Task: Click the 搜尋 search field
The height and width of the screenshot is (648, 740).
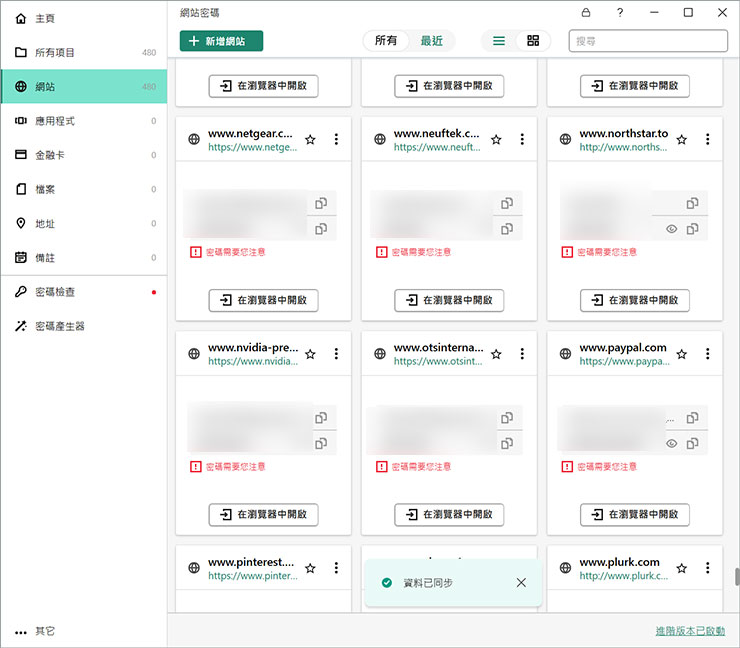Action: (x=648, y=41)
